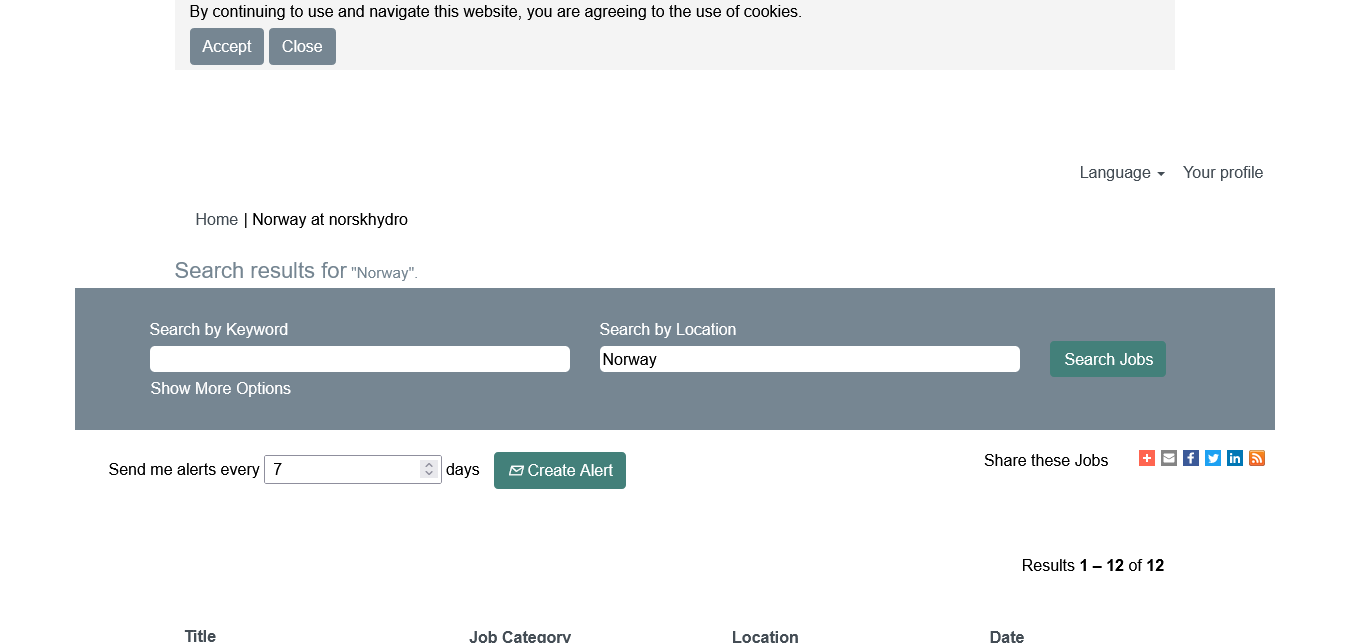Expand Show More Options

click(x=220, y=389)
